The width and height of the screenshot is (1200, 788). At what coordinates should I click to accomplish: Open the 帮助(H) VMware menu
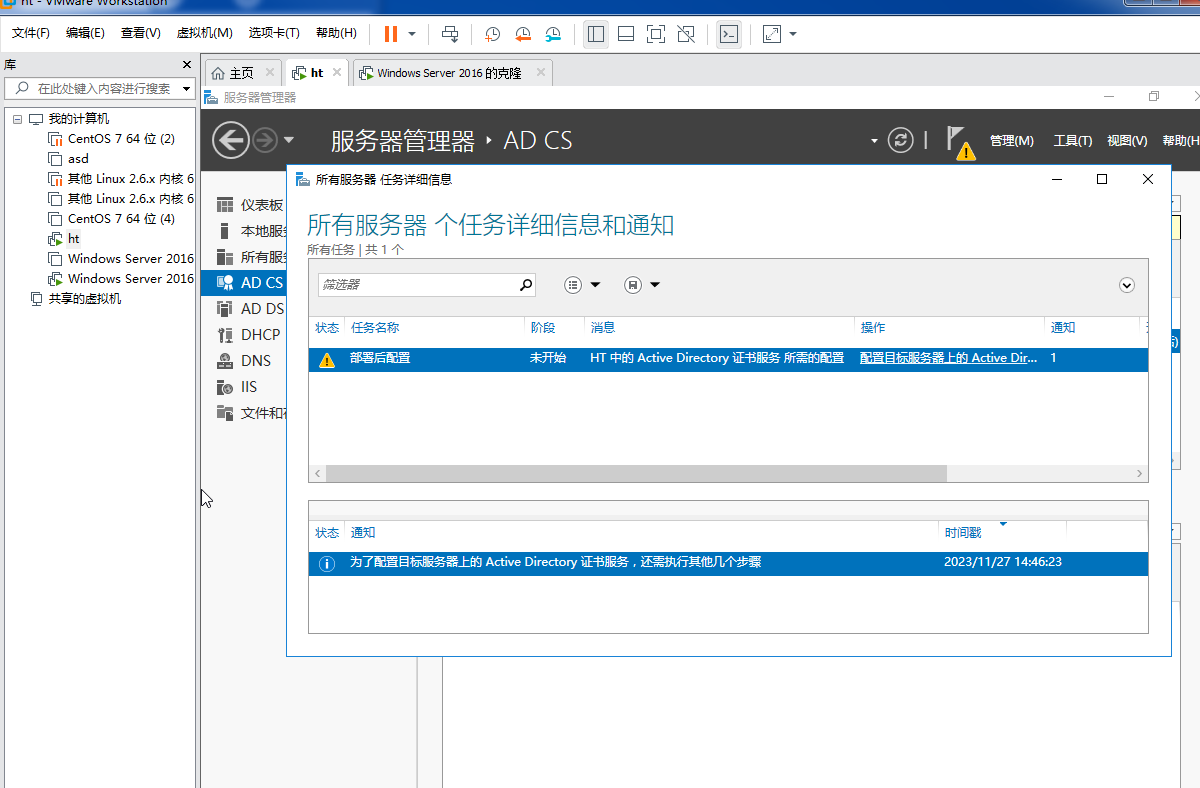(336, 33)
